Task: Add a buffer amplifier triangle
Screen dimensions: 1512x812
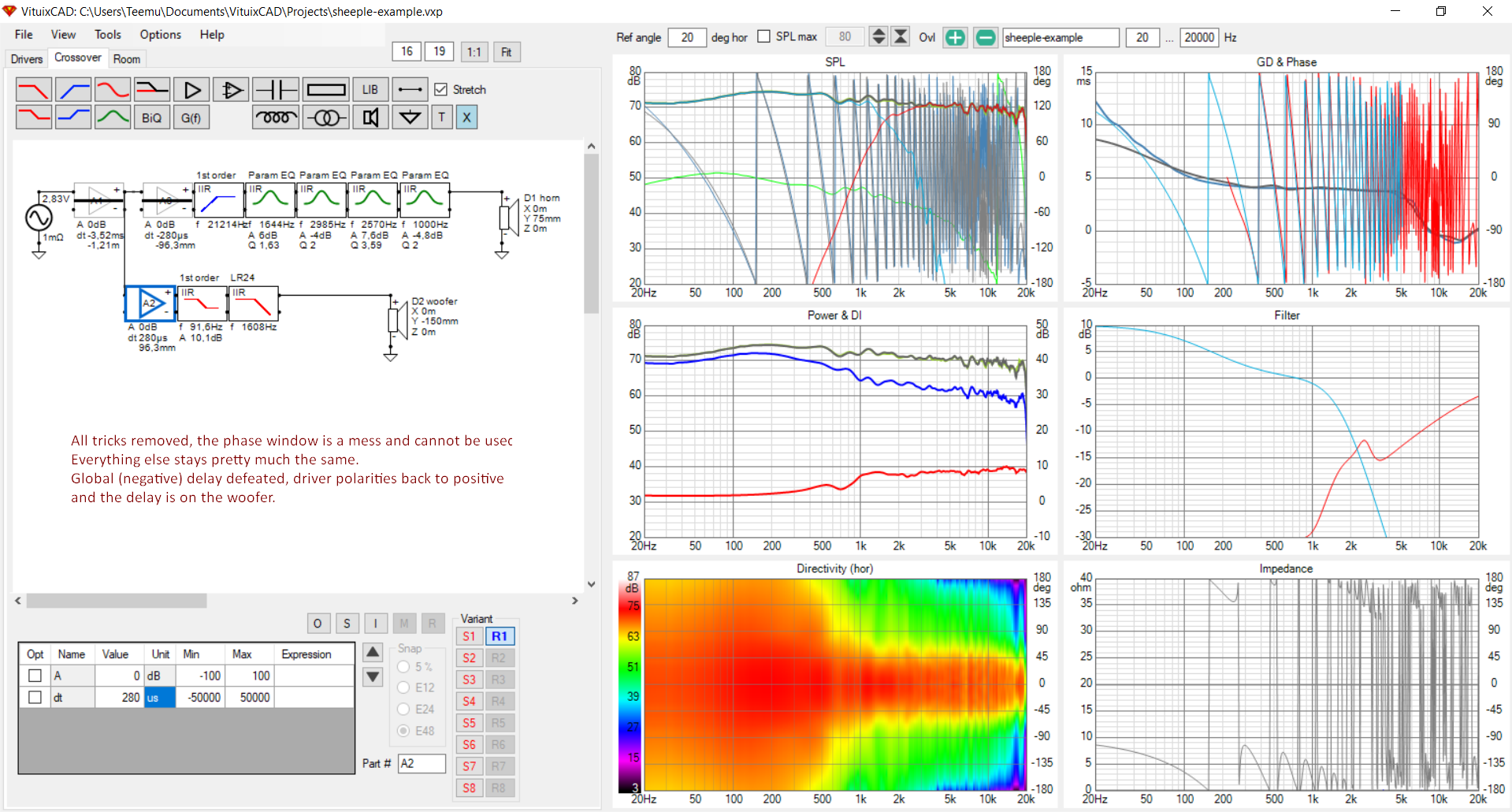Action: [191, 90]
